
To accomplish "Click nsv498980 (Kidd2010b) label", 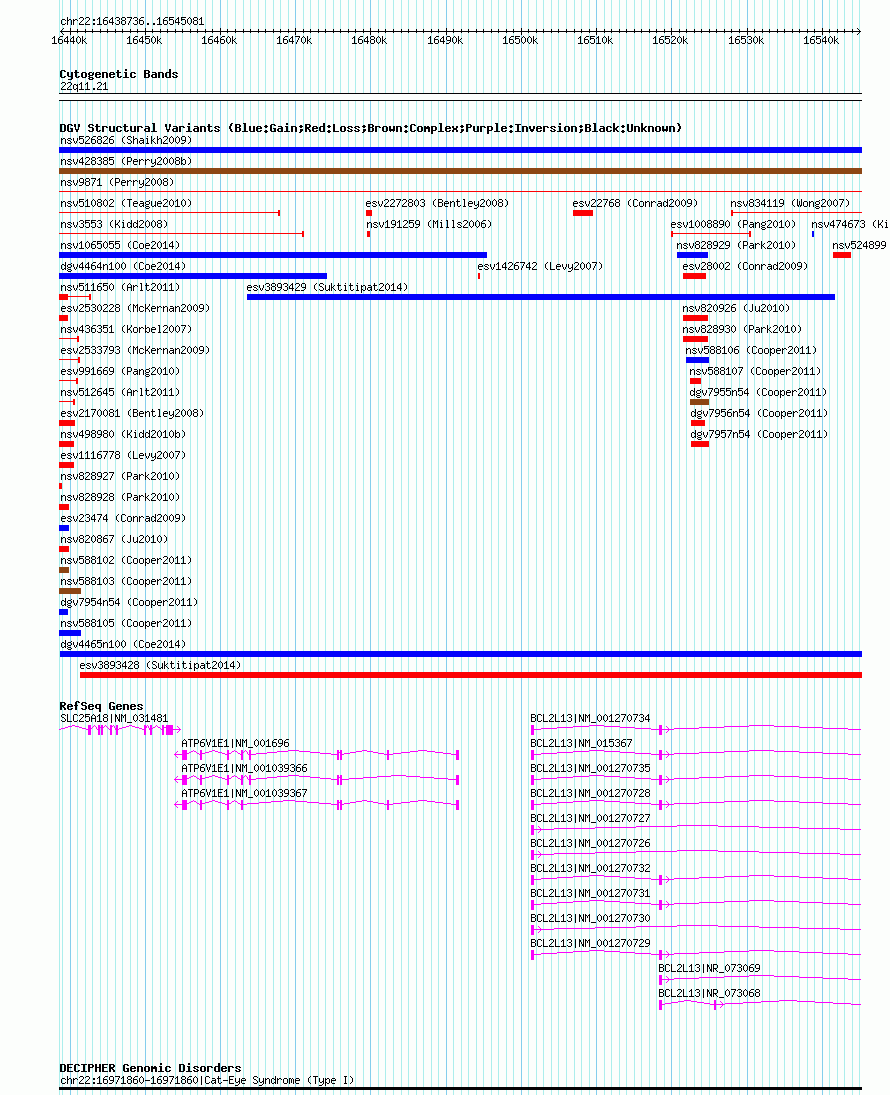I will coord(123,434).
